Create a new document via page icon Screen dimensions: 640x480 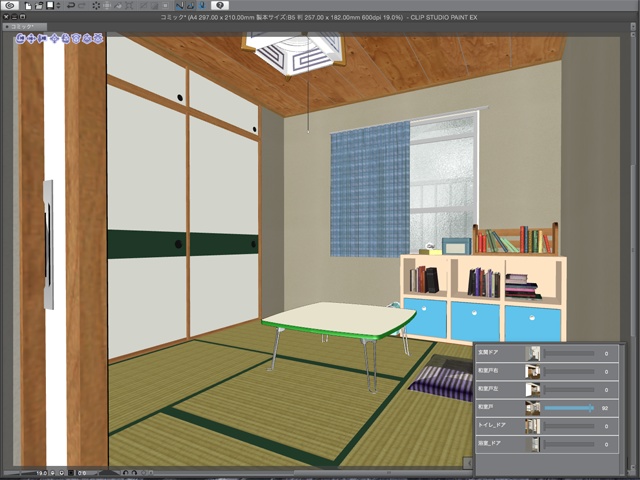point(28,6)
